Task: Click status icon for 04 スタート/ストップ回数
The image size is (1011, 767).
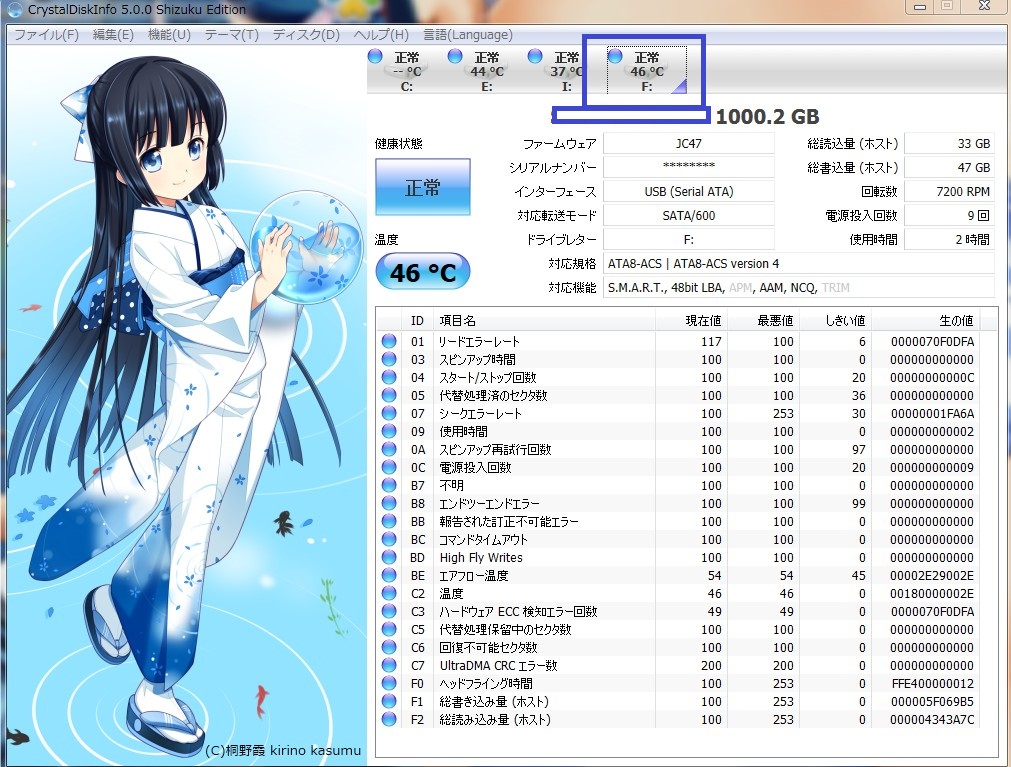Action: pos(389,377)
